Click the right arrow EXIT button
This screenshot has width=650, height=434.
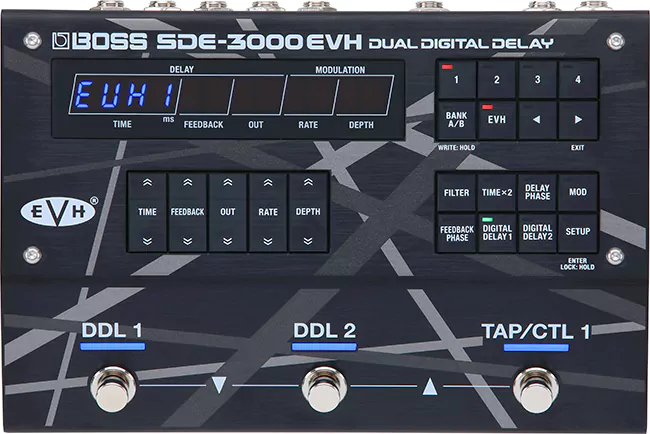coord(578,120)
